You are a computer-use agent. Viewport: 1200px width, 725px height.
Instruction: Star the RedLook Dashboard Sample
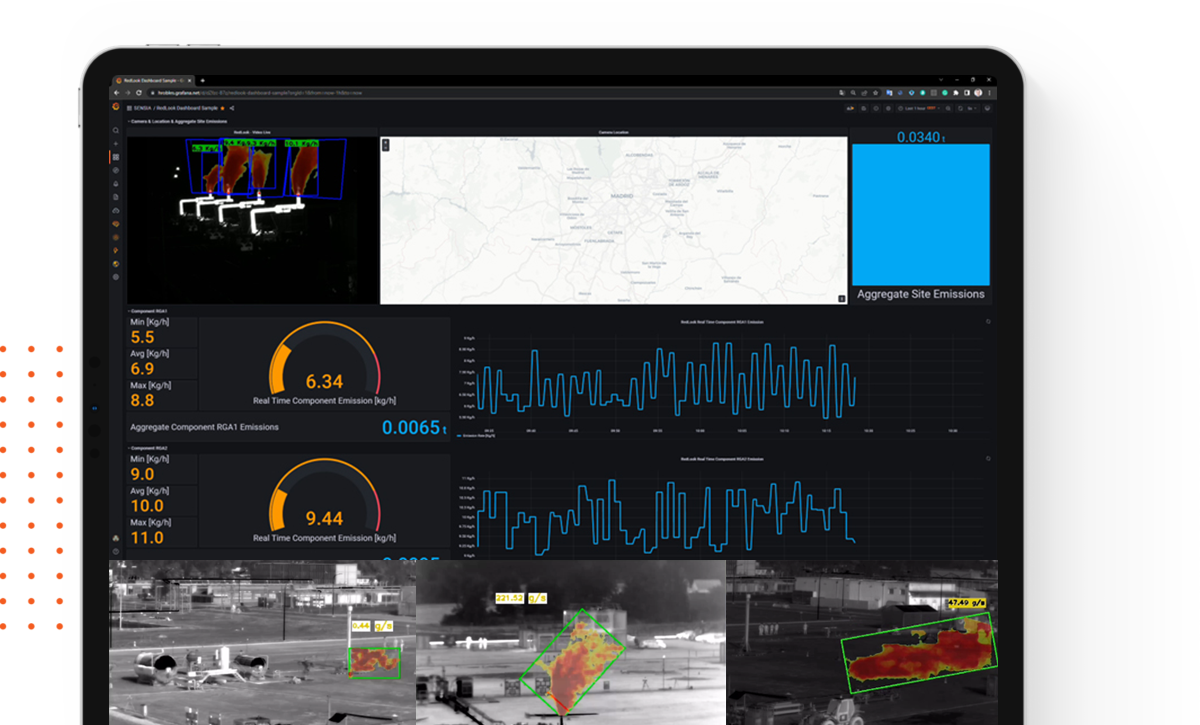pyautogui.click(x=222, y=108)
